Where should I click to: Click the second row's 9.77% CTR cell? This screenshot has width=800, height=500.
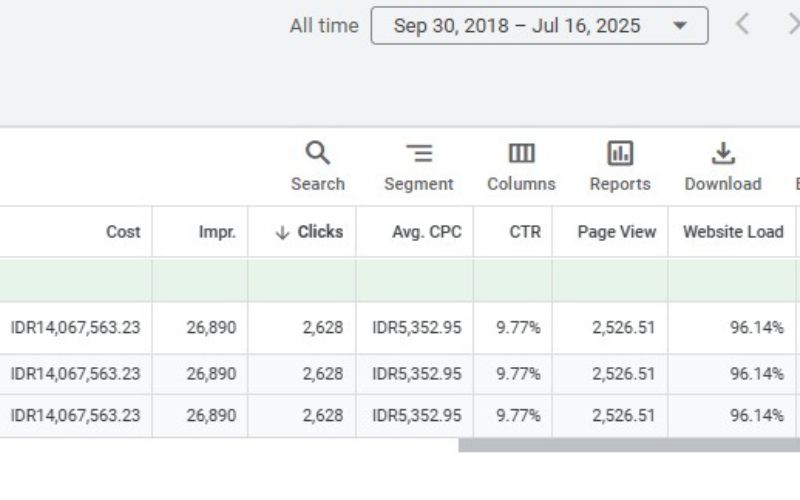click(x=518, y=374)
